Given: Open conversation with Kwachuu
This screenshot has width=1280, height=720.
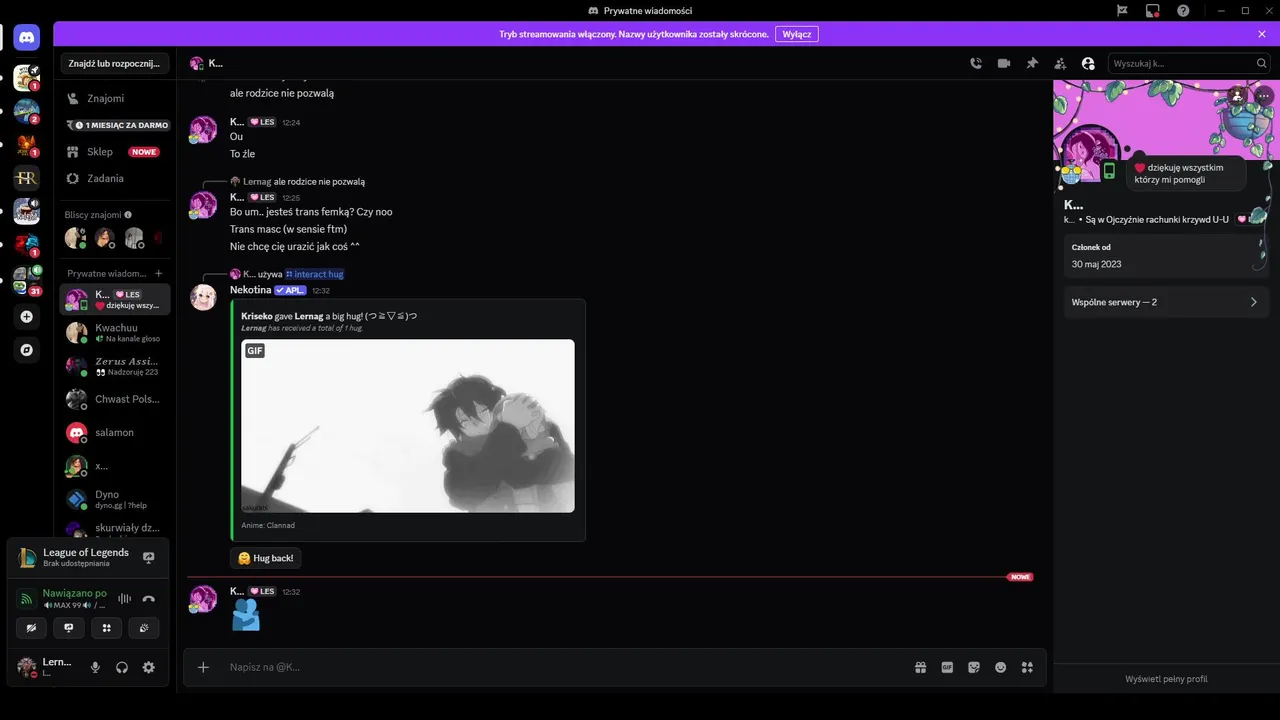Looking at the screenshot, I should (x=114, y=332).
